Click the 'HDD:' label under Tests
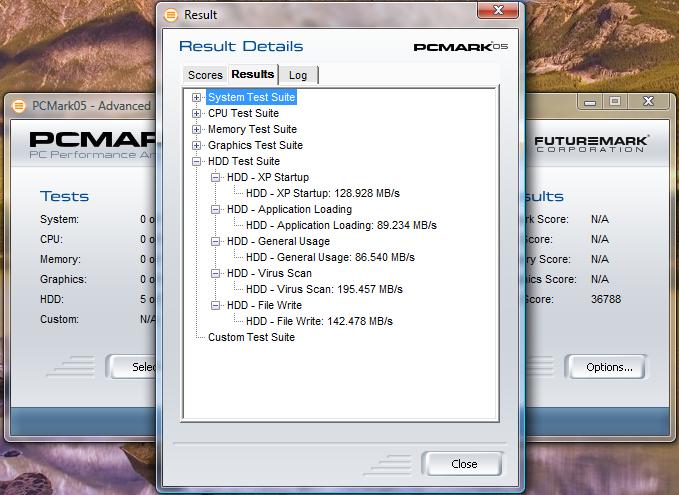This screenshot has width=679, height=495. tap(52, 299)
